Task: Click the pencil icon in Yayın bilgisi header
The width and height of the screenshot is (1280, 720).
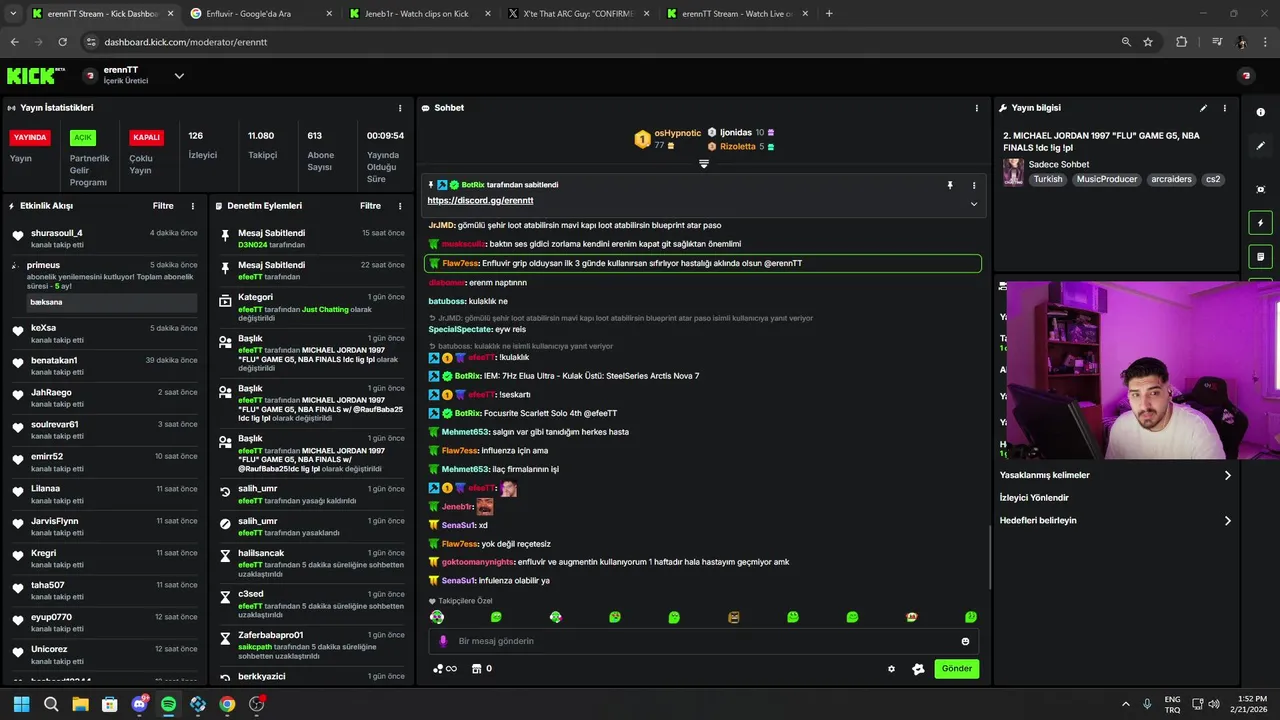Action: (1203, 108)
